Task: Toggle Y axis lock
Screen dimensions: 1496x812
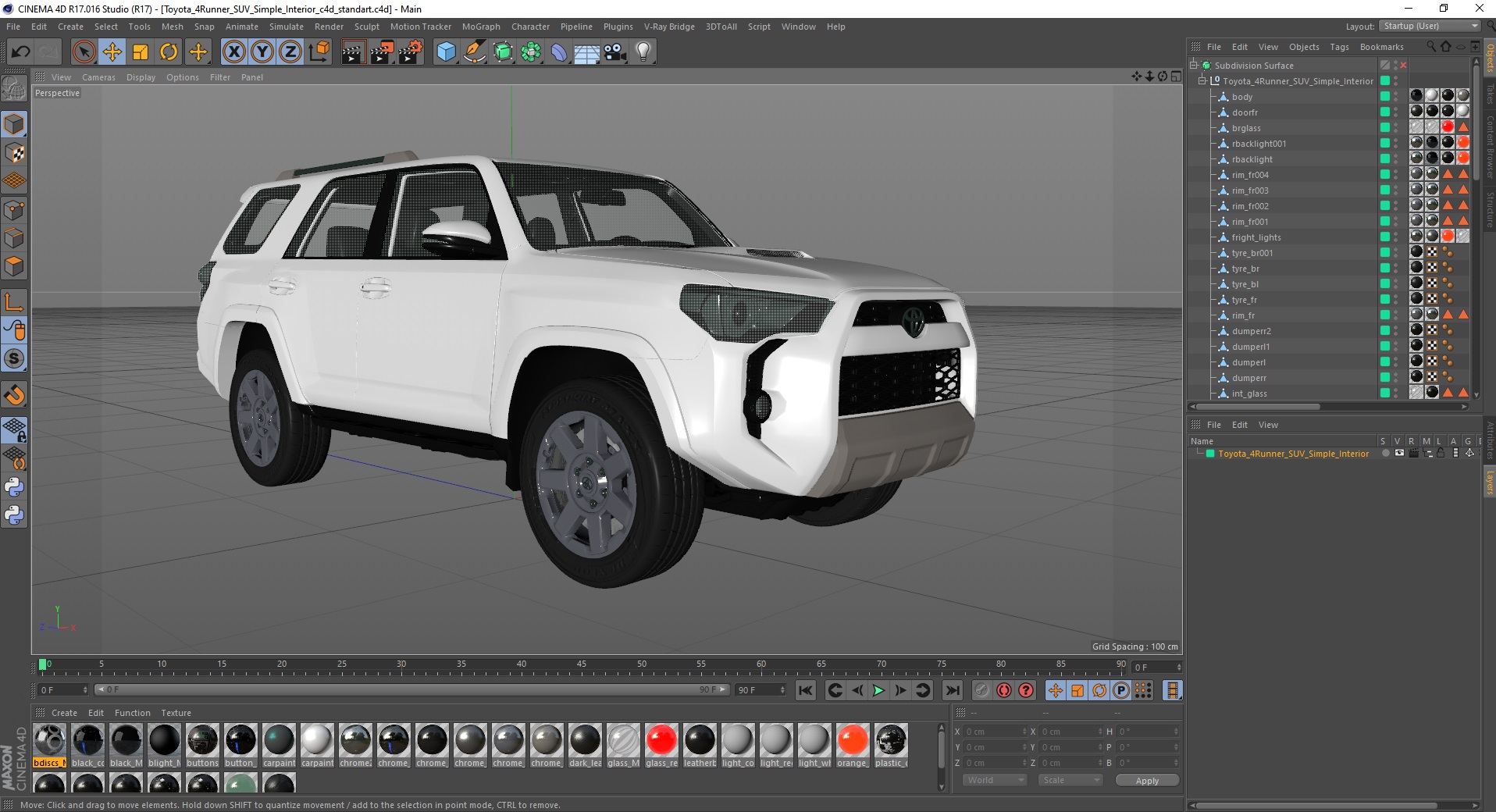Action: 262,52
